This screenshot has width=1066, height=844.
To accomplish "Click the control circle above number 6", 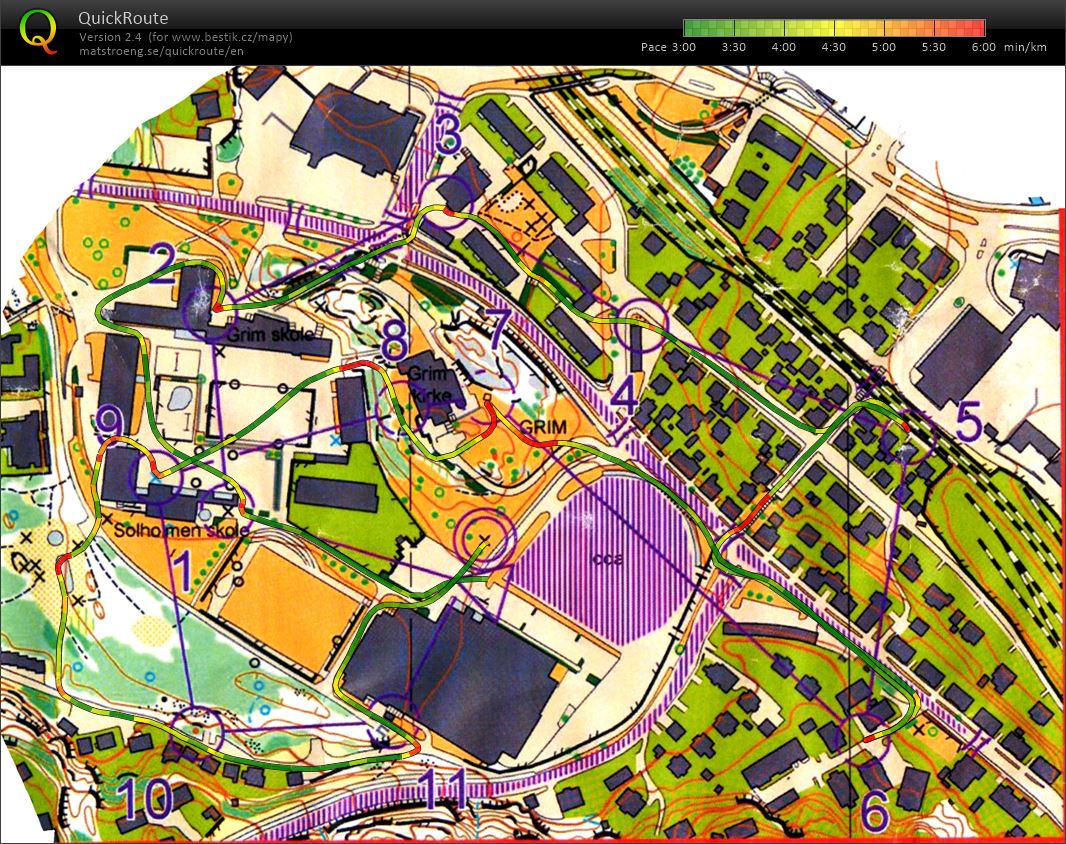I will click(x=863, y=737).
